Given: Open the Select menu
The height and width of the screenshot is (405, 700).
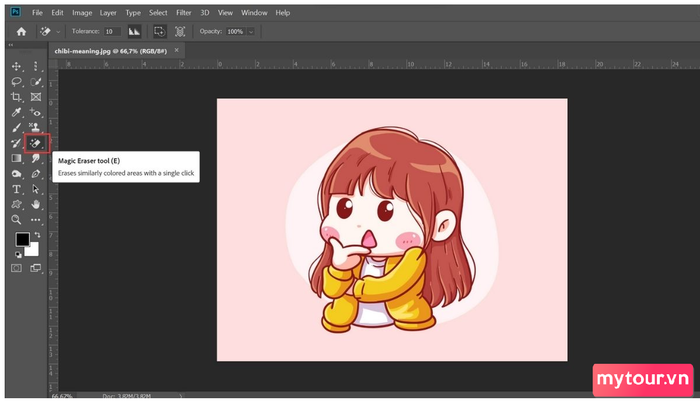Looking at the screenshot, I should [158, 13].
